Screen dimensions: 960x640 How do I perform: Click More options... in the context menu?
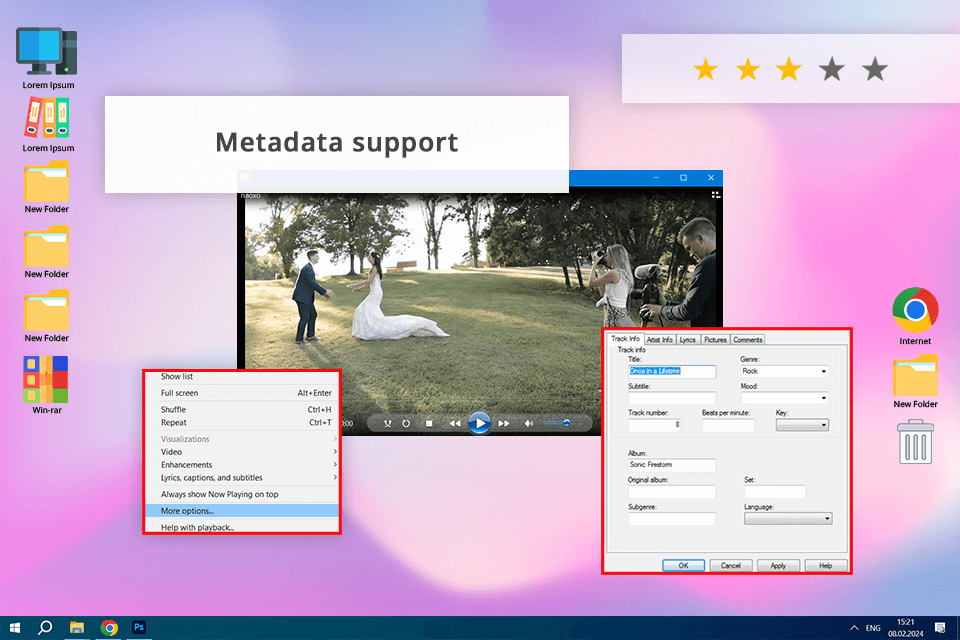tap(242, 511)
